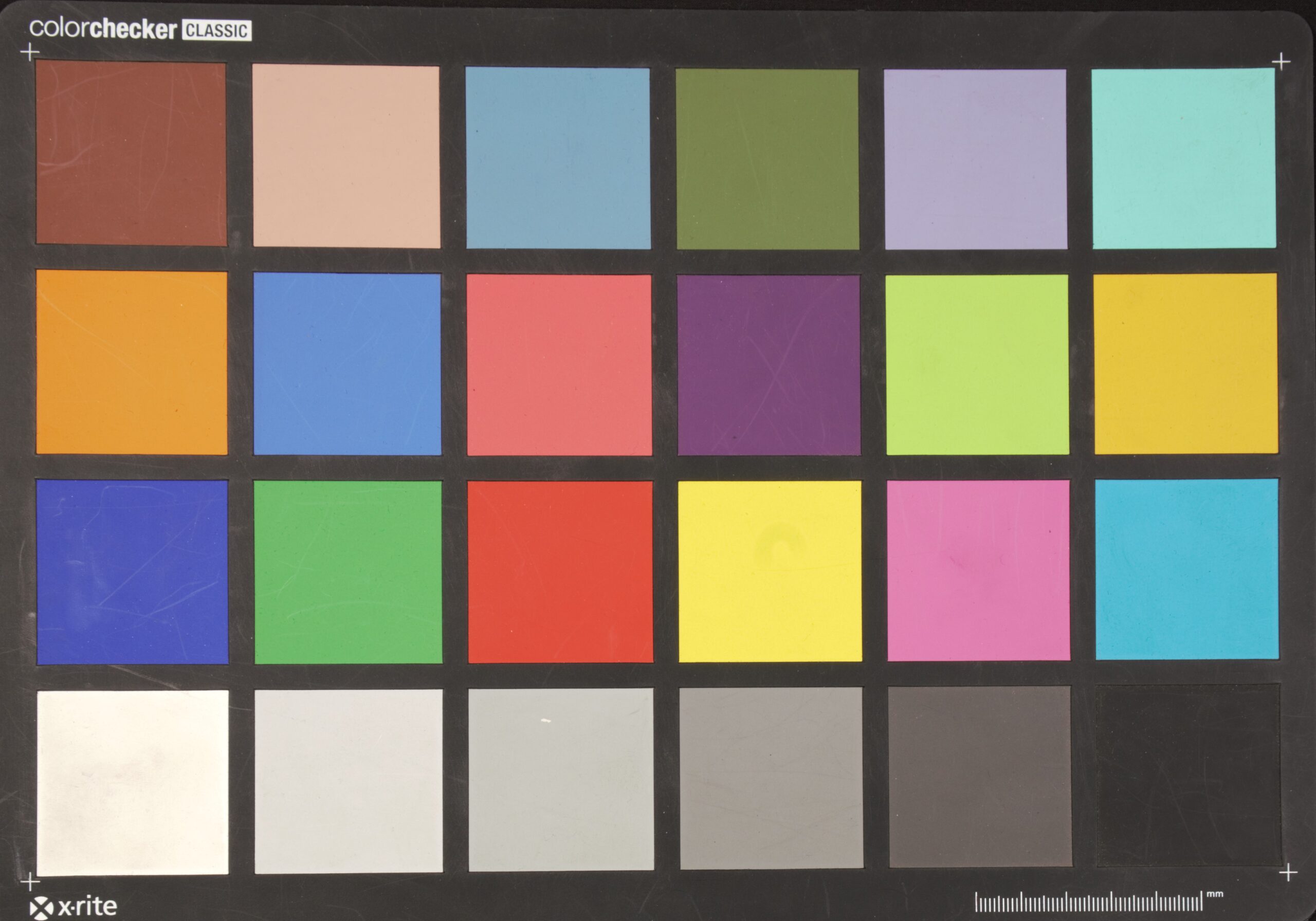Click the CLASSIC label badge

(216, 30)
